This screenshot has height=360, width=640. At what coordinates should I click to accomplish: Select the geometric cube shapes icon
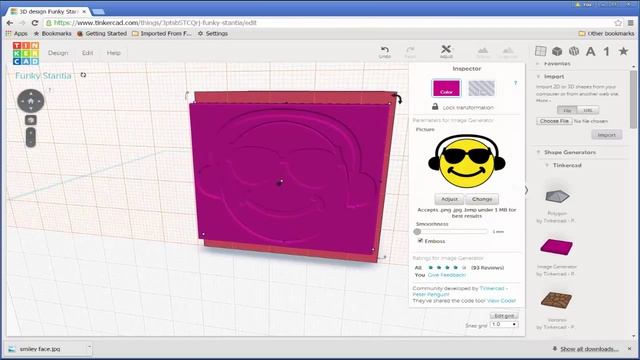pos(557,51)
